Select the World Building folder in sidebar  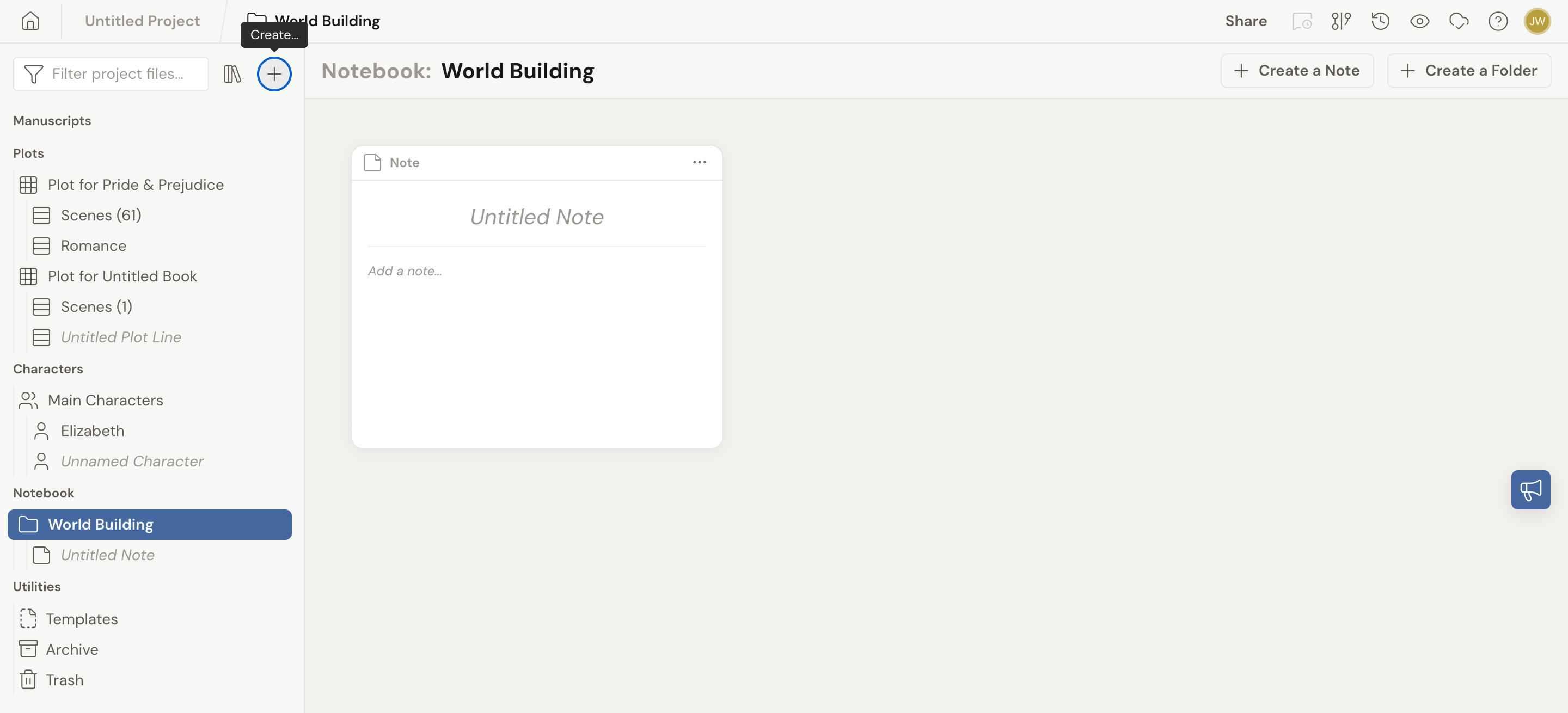149,524
